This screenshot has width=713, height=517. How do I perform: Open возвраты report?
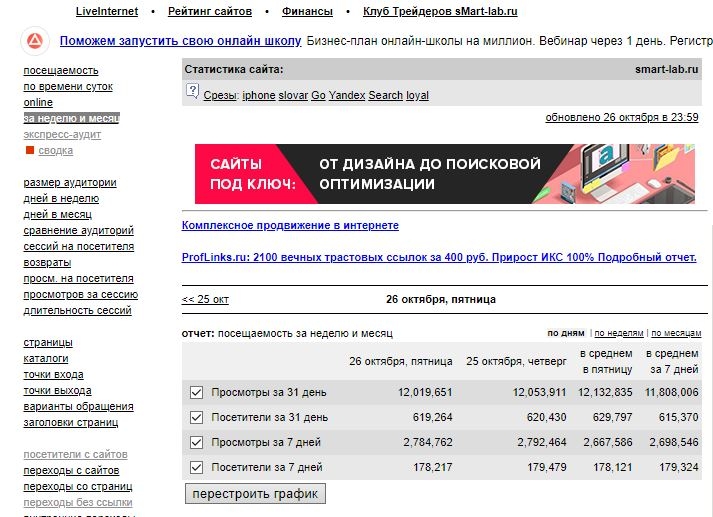click(x=47, y=262)
